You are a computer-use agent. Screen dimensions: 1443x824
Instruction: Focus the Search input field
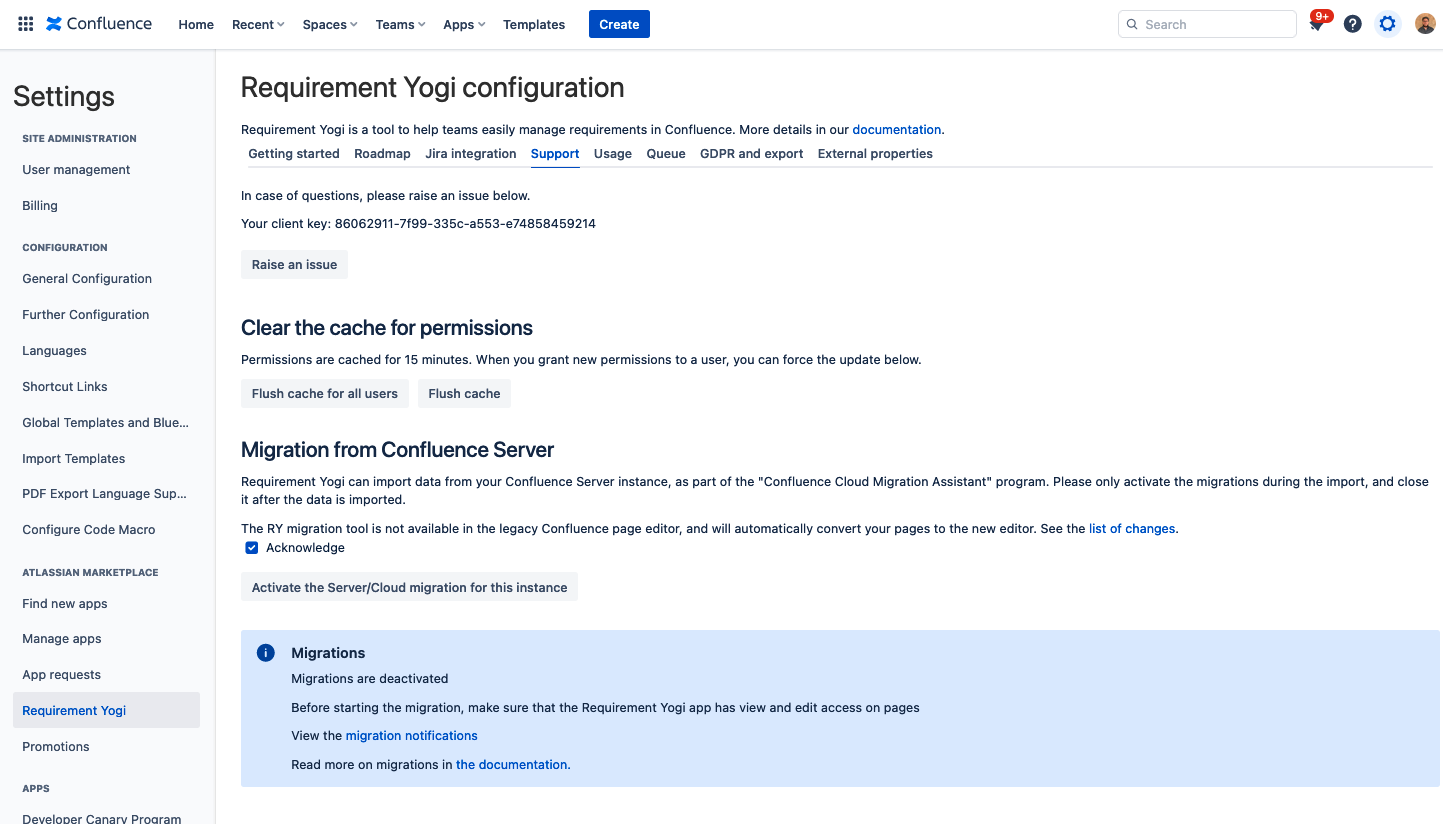tap(1207, 24)
